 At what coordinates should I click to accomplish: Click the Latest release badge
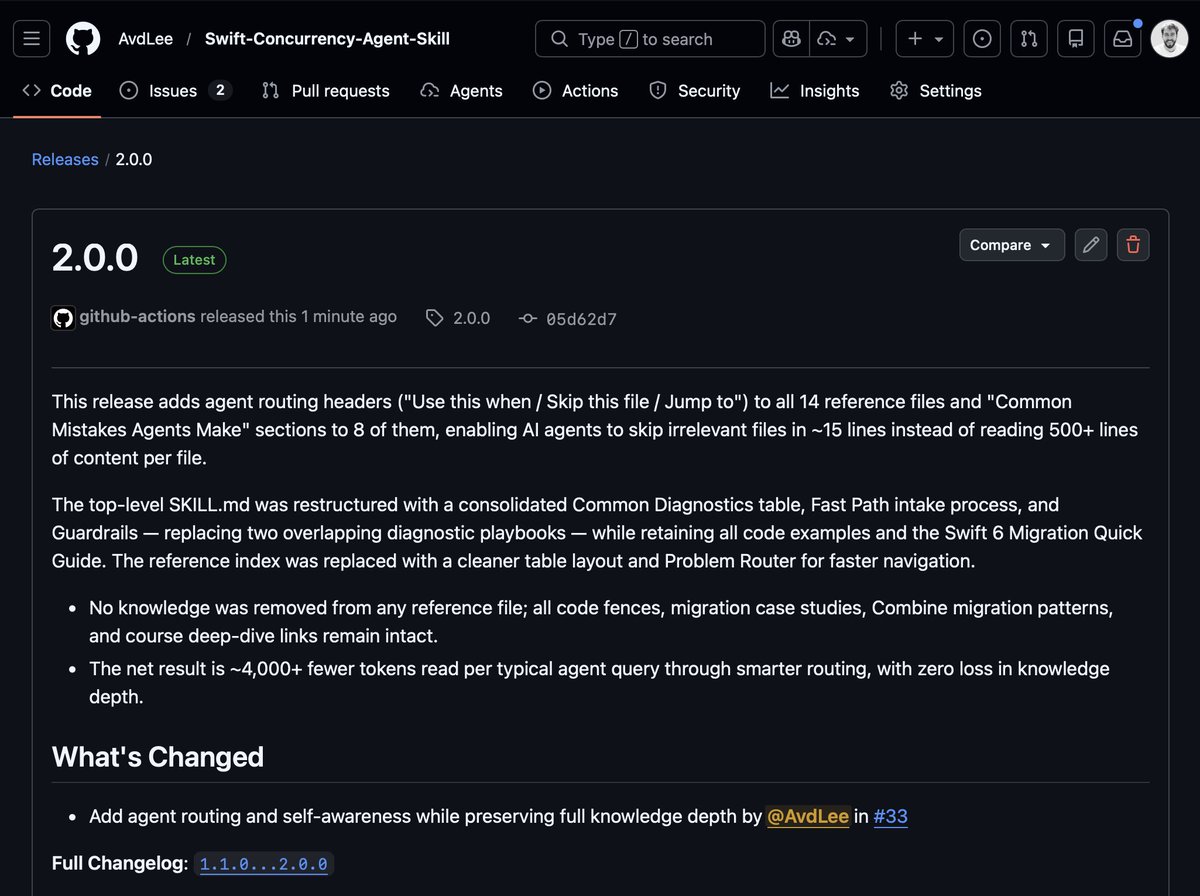tap(194, 260)
